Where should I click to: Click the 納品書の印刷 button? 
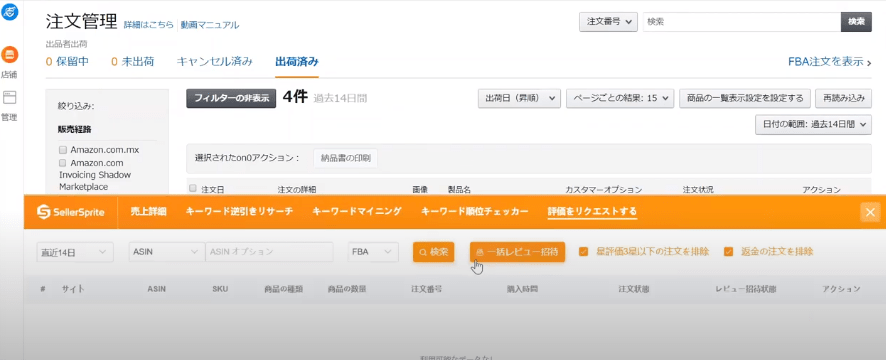coord(345,158)
